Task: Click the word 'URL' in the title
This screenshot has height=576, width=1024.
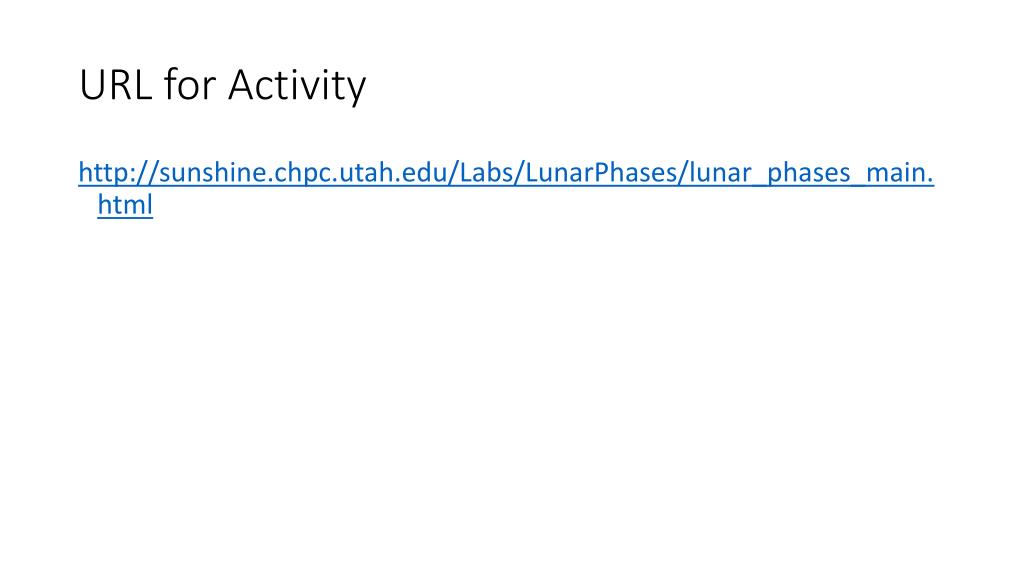Action: [116, 84]
